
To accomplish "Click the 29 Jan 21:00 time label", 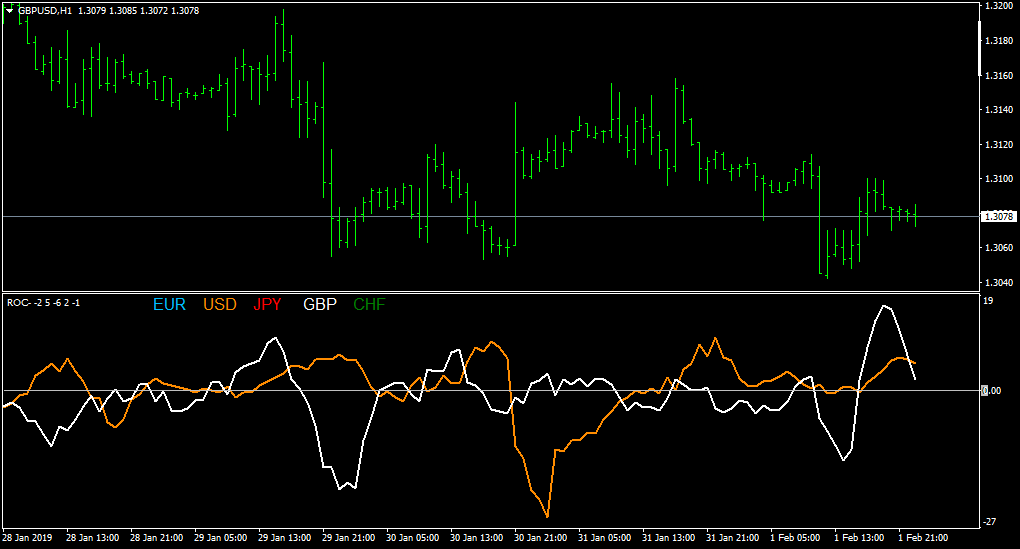I will [349, 538].
